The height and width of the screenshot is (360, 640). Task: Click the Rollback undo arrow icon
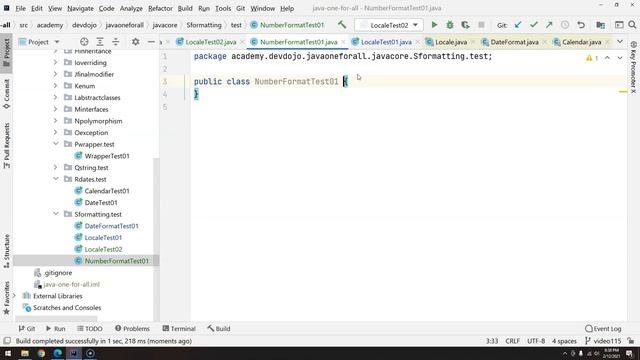(x=581, y=25)
